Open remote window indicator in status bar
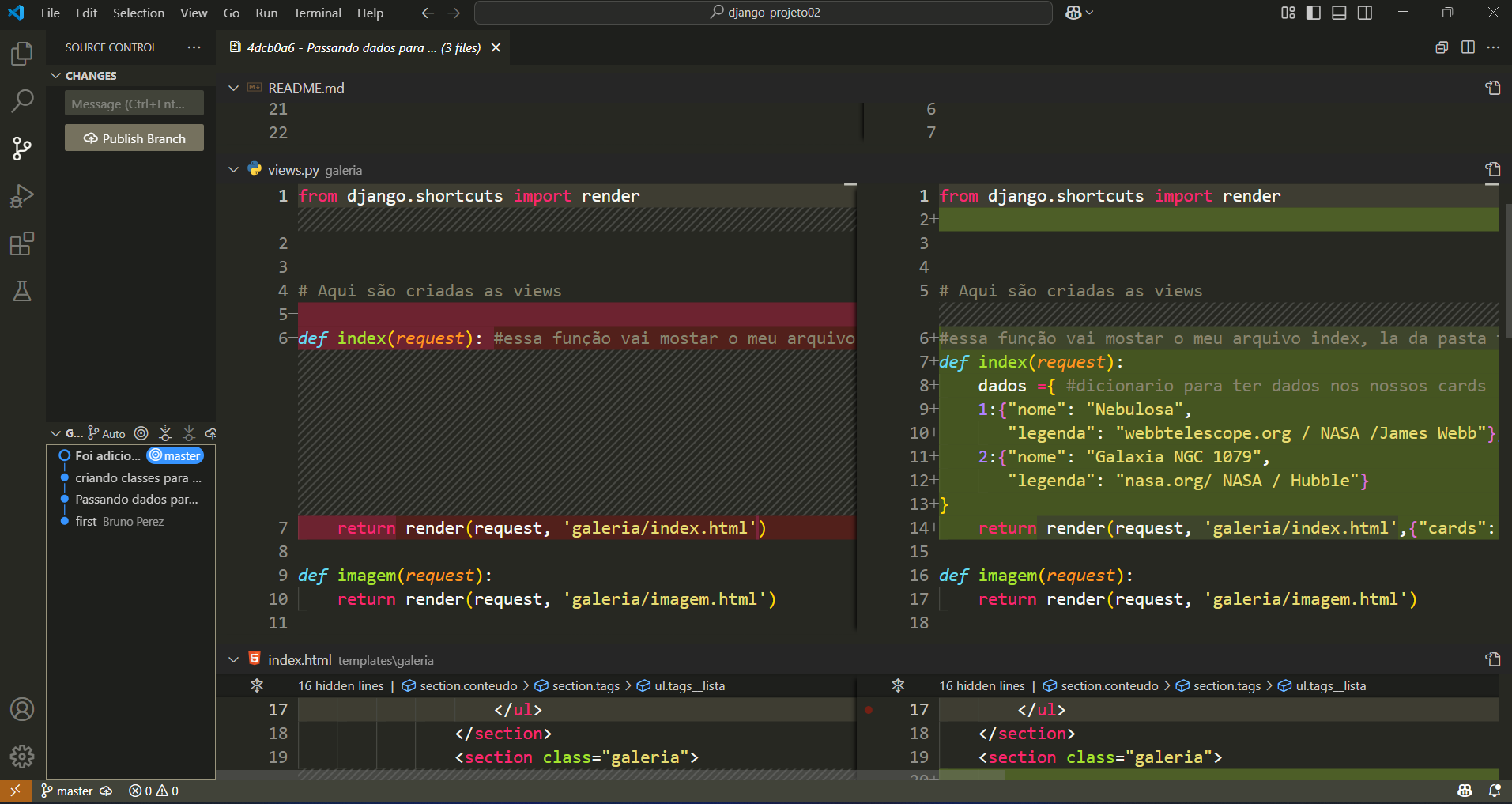 [x=15, y=791]
